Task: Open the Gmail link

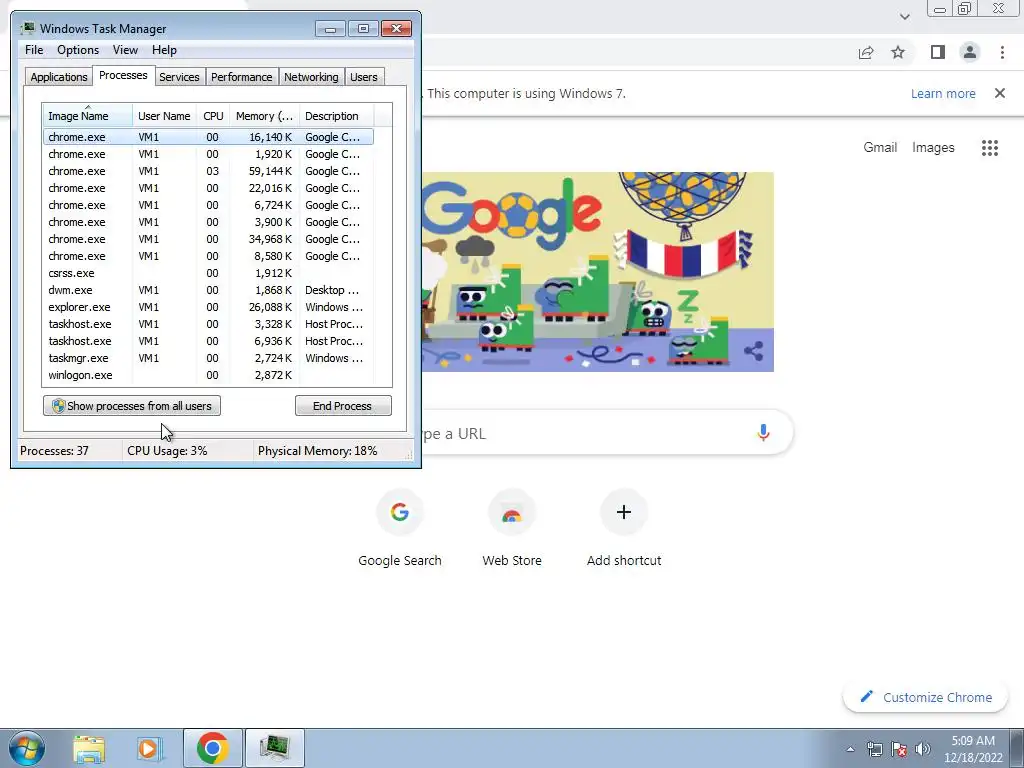Action: [880, 148]
